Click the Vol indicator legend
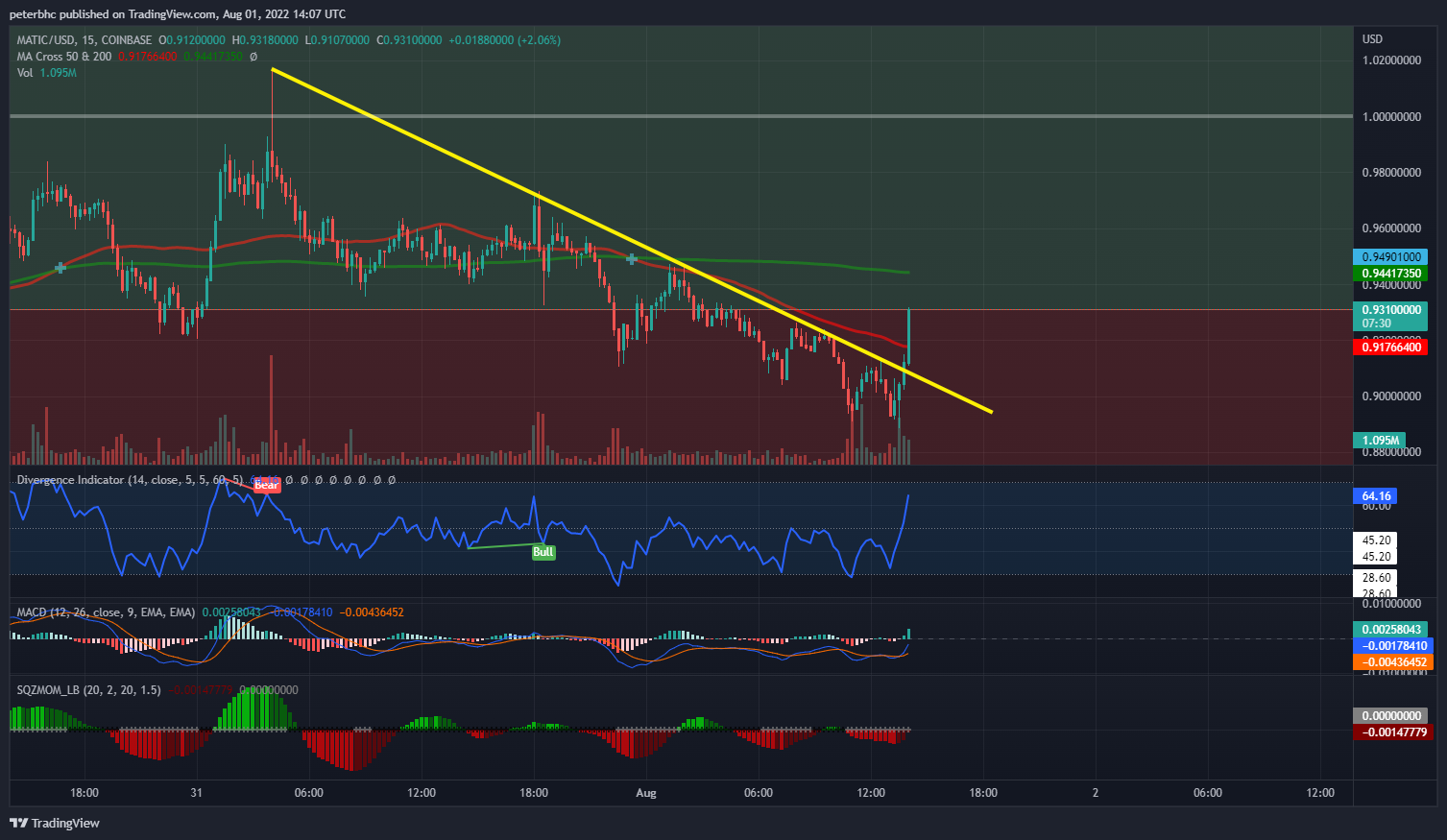The image size is (1447, 840). coord(25,73)
